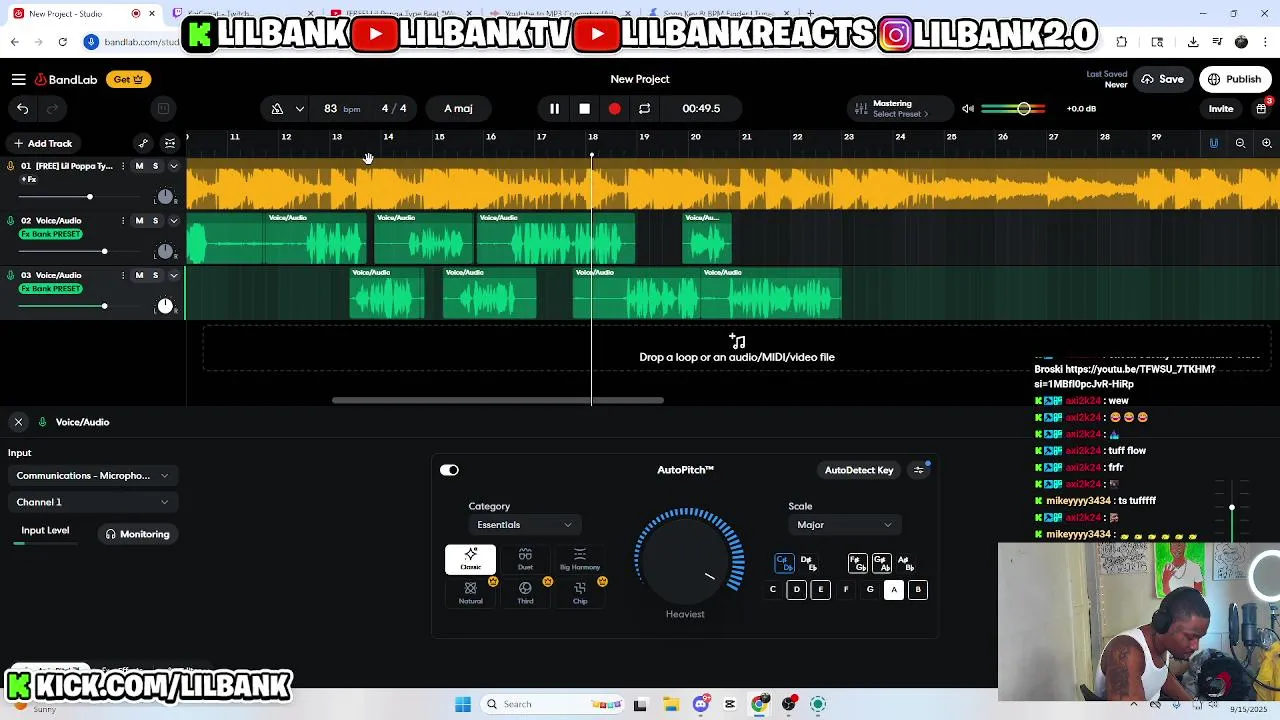1280x720 pixels.
Task: Open the Channel 1 dropdown
Action: click(x=92, y=502)
